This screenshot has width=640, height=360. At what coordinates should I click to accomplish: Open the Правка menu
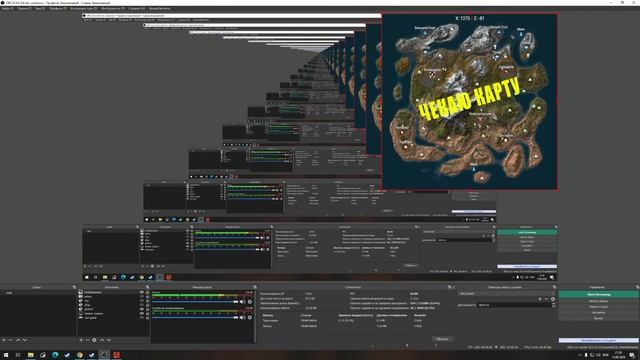(x=24, y=8)
